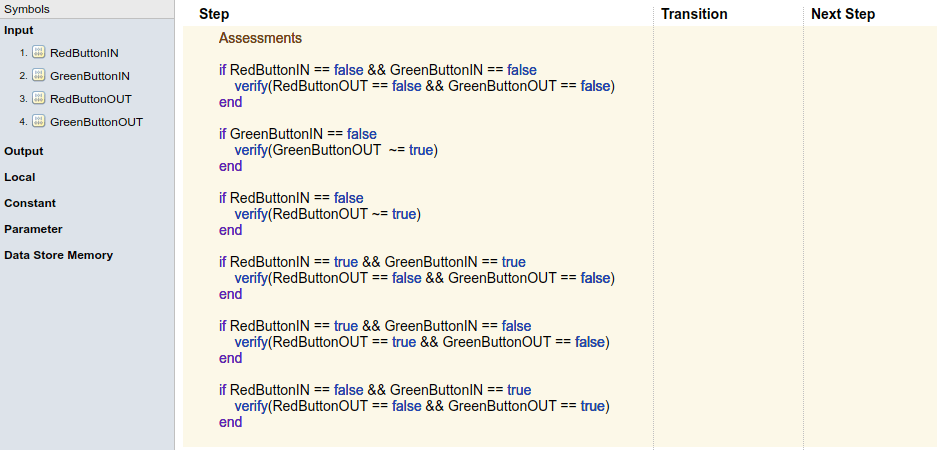Open the Constant symbols section
Screen dimensions: 937x450
(x=30, y=203)
